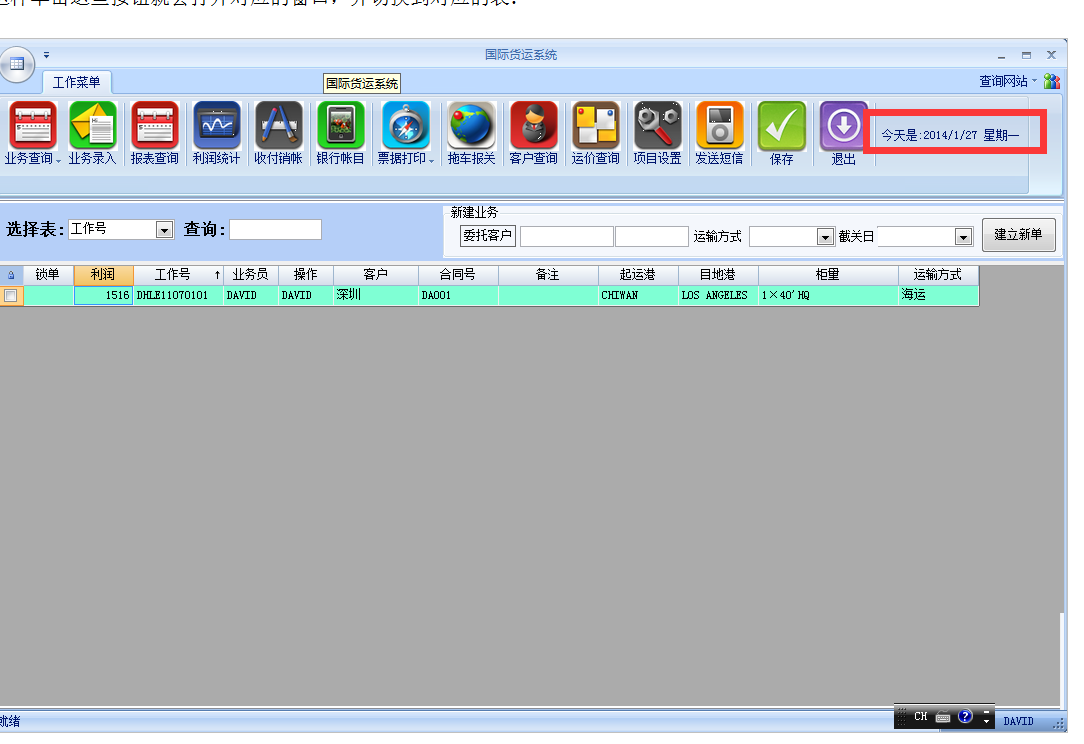Expand the 选择表 工作号 dropdown

point(165,230)
